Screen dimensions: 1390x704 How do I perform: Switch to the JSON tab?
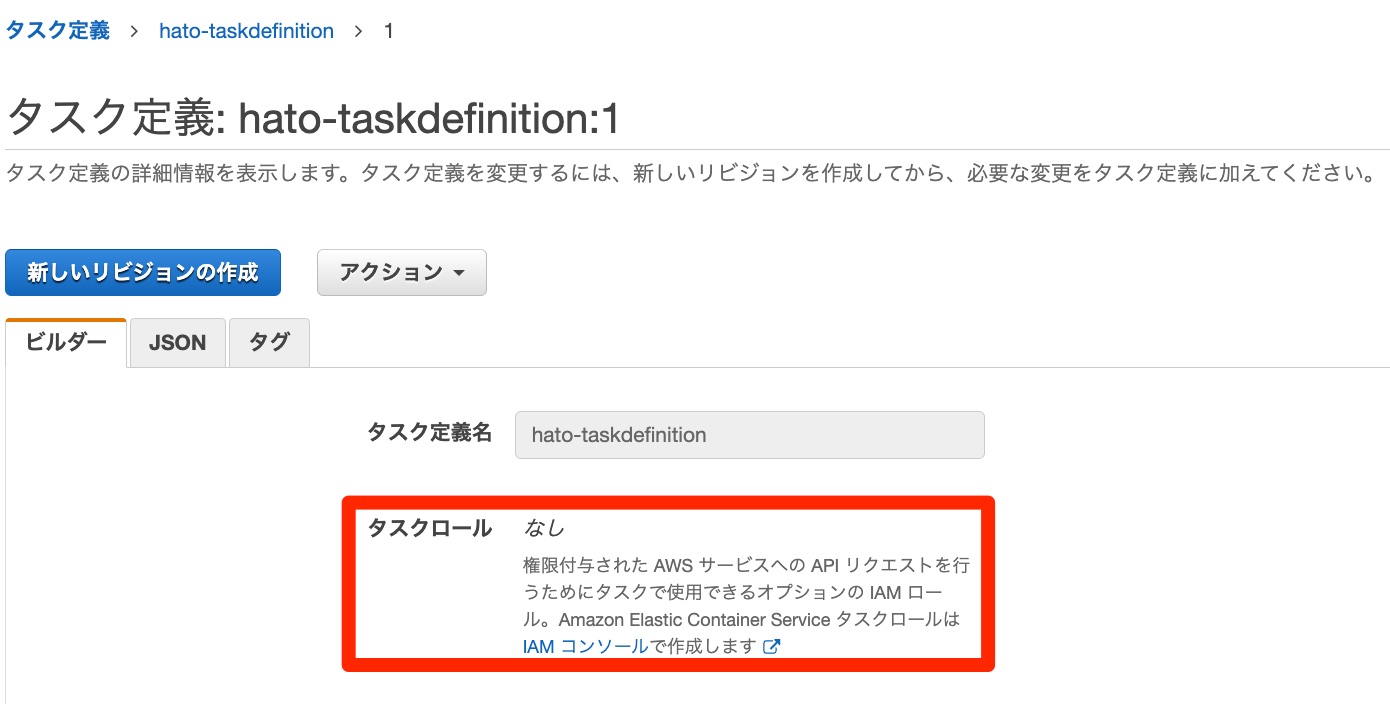(177, 342)
